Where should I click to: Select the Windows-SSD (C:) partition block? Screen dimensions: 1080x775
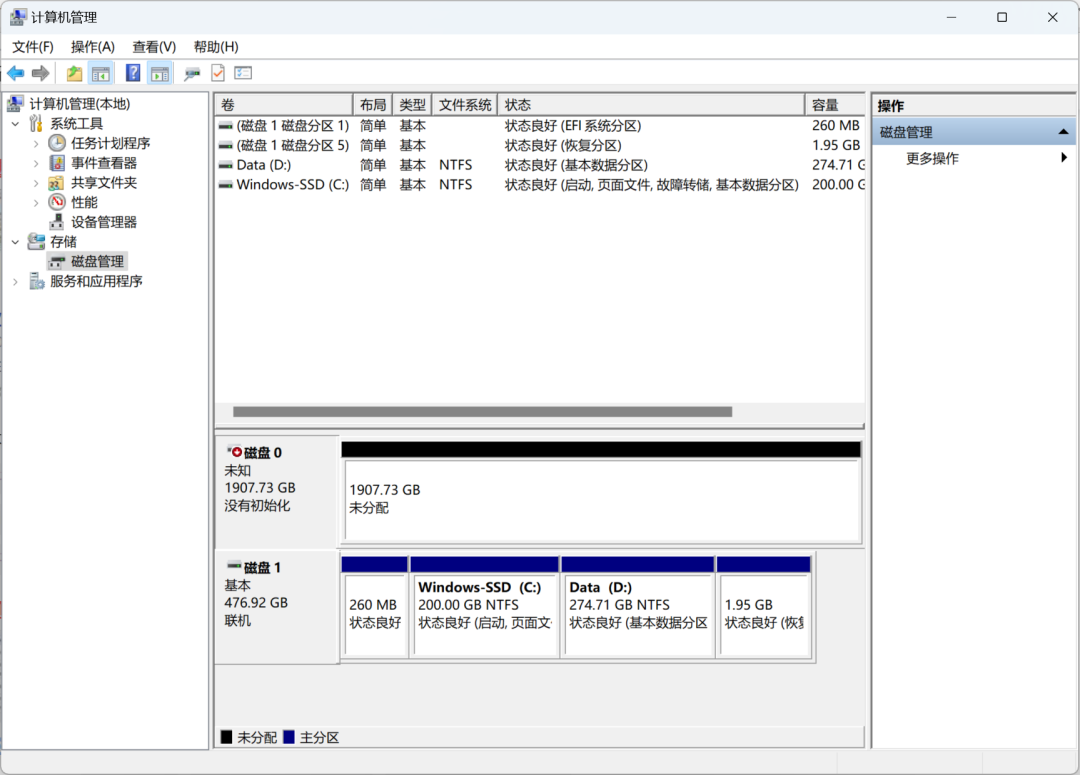coord(484,607)
